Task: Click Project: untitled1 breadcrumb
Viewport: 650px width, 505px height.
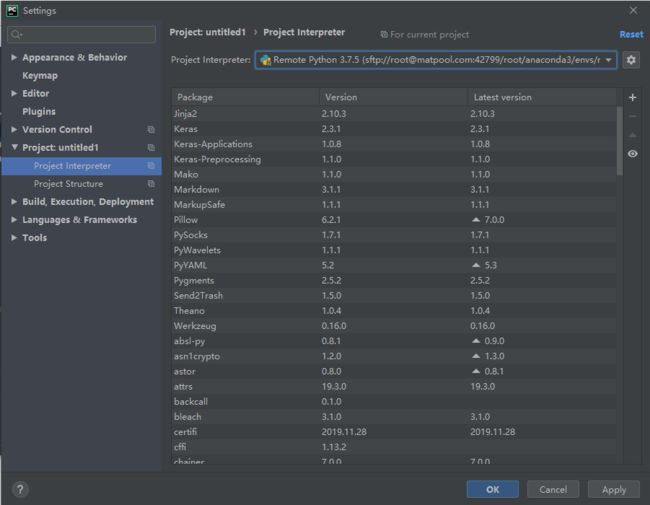Action: pyautogui.click(x=207, y=32)
